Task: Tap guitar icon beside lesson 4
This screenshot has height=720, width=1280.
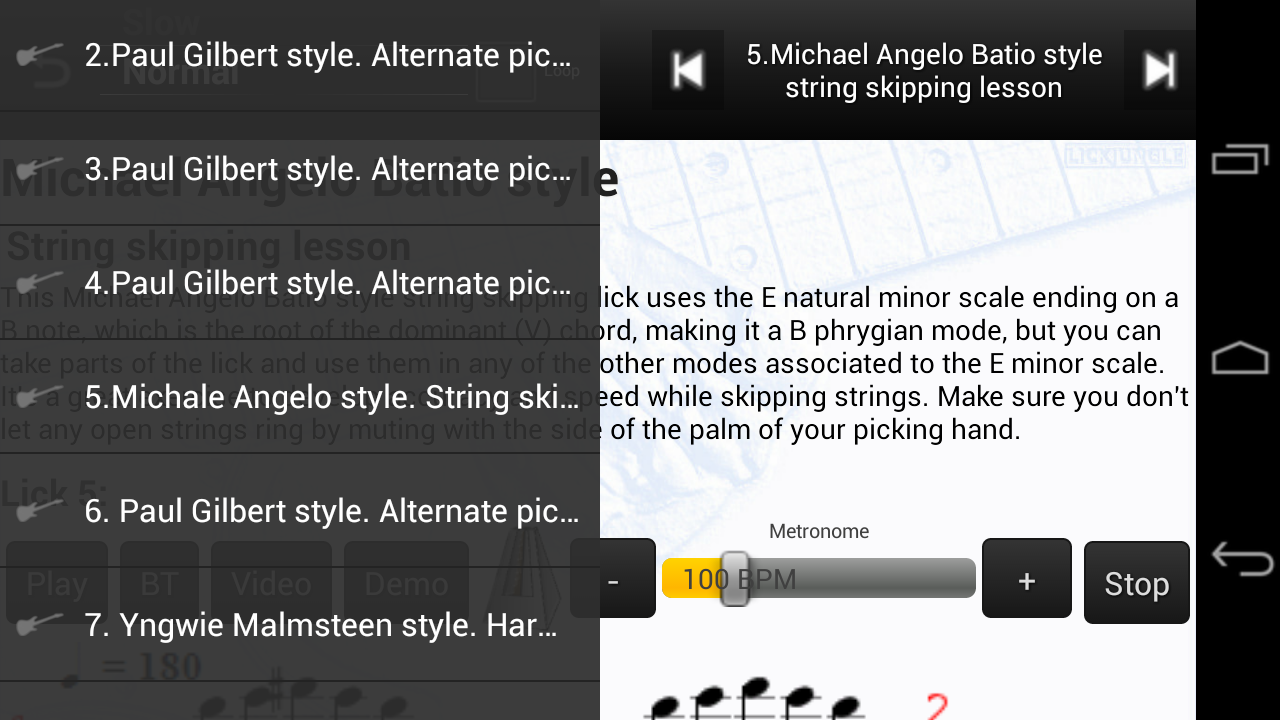Action: (40, 283)
